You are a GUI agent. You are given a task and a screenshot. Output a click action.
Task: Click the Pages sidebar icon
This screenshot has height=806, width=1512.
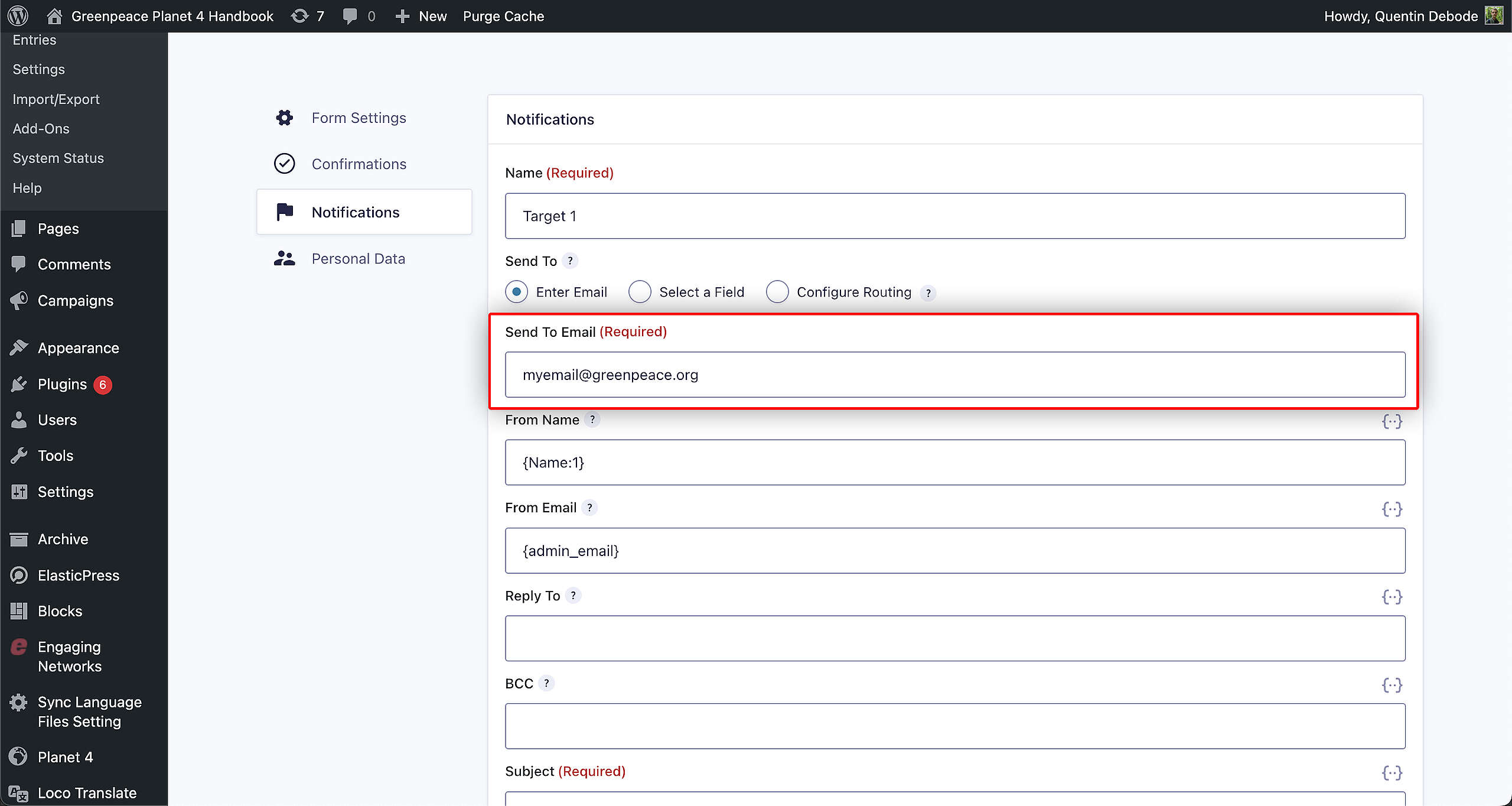[x=19, y=228]
